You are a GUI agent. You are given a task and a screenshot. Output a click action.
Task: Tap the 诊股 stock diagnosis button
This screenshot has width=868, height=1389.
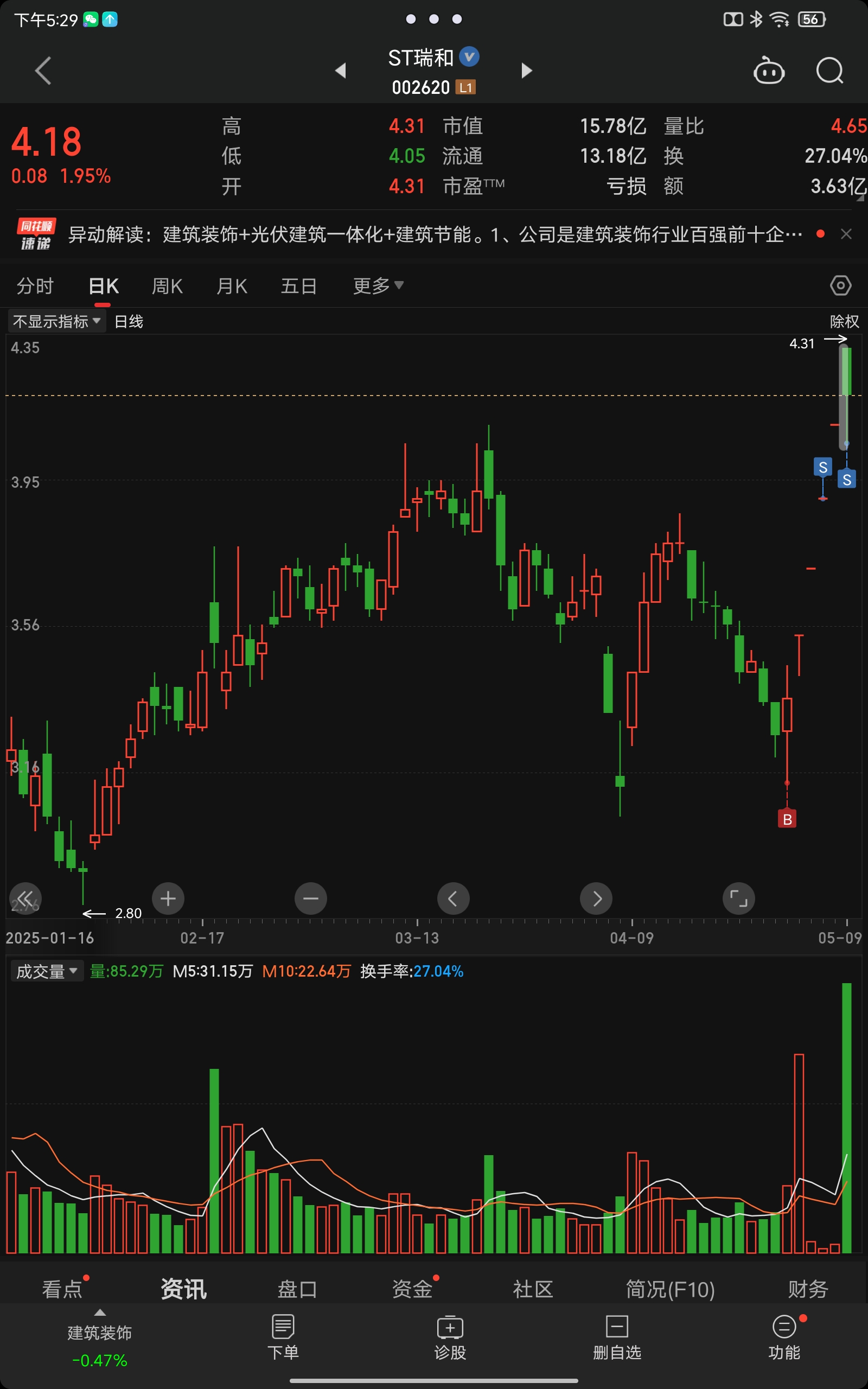(450, 1337)
